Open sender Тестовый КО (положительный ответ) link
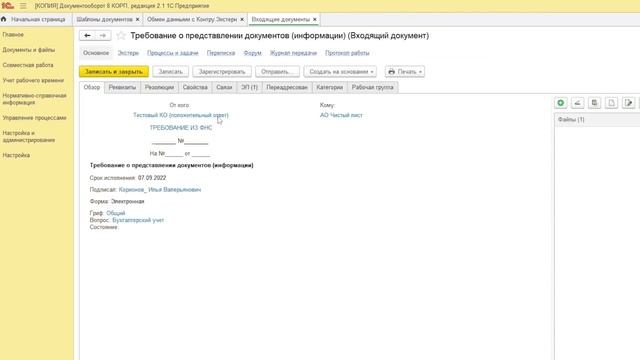Screen dimensions: 640x360 coord(181,115)
